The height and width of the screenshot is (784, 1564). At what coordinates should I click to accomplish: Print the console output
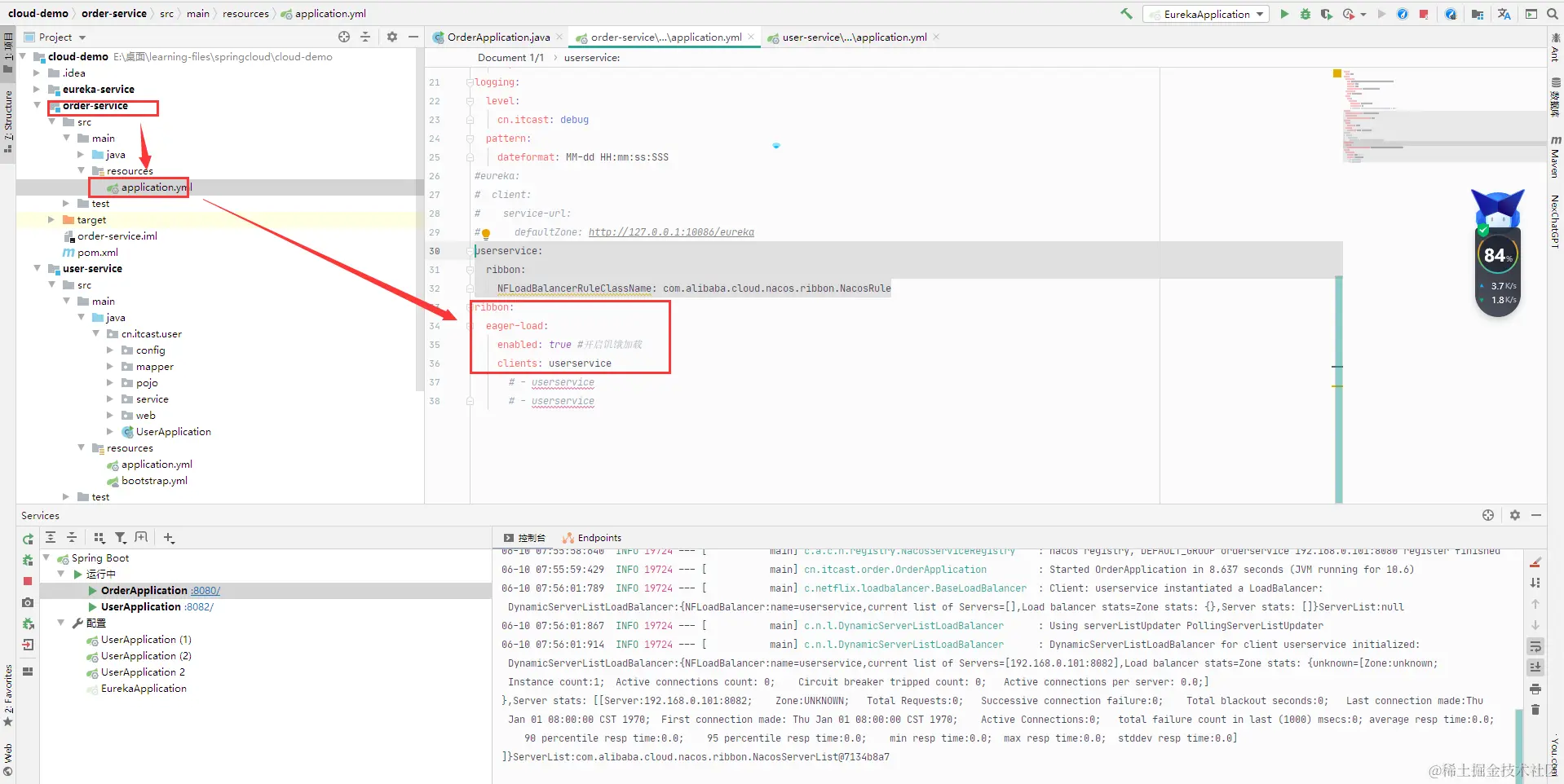click(1535, 689)
